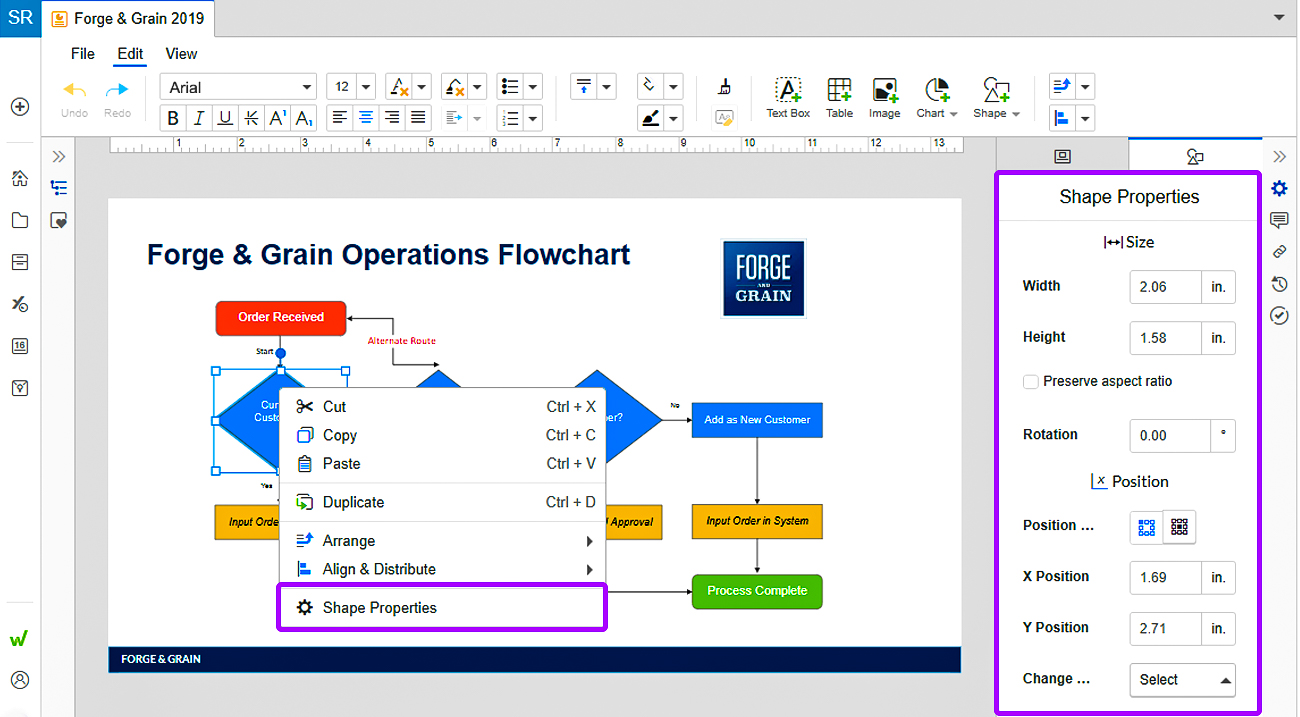Screen dimensions: 1300x717
Task: Open the font family dropdown
Action: [238, 87]
